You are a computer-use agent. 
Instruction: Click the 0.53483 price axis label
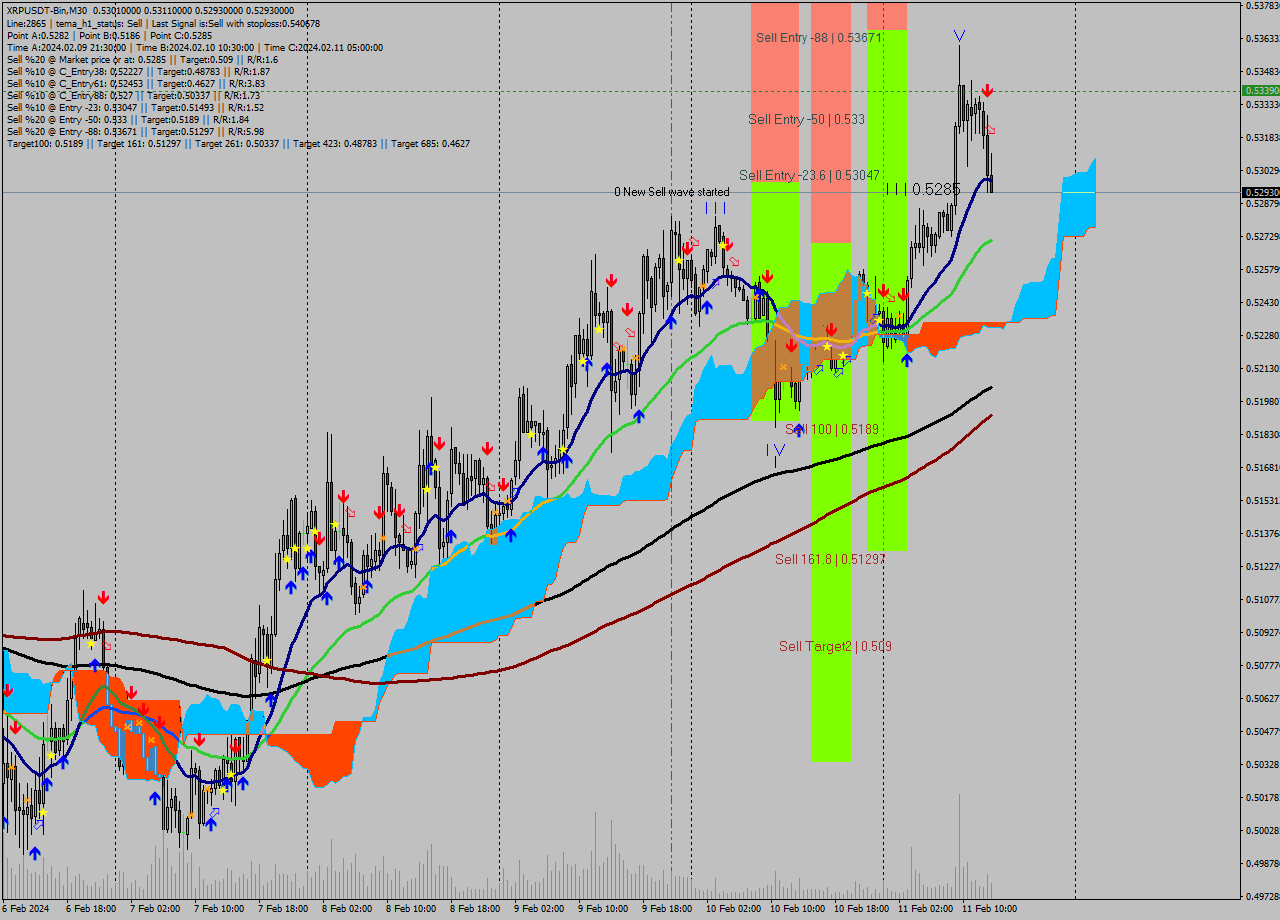[1262, 72]
